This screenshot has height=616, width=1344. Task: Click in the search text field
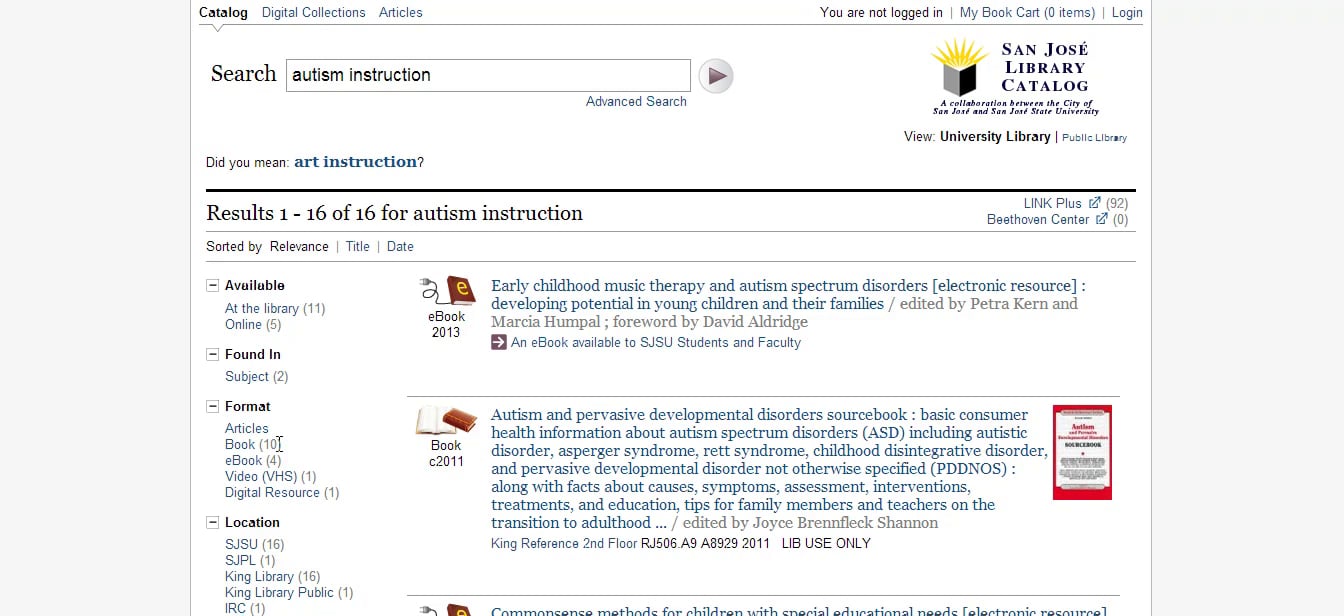click(x=488, y=75)
